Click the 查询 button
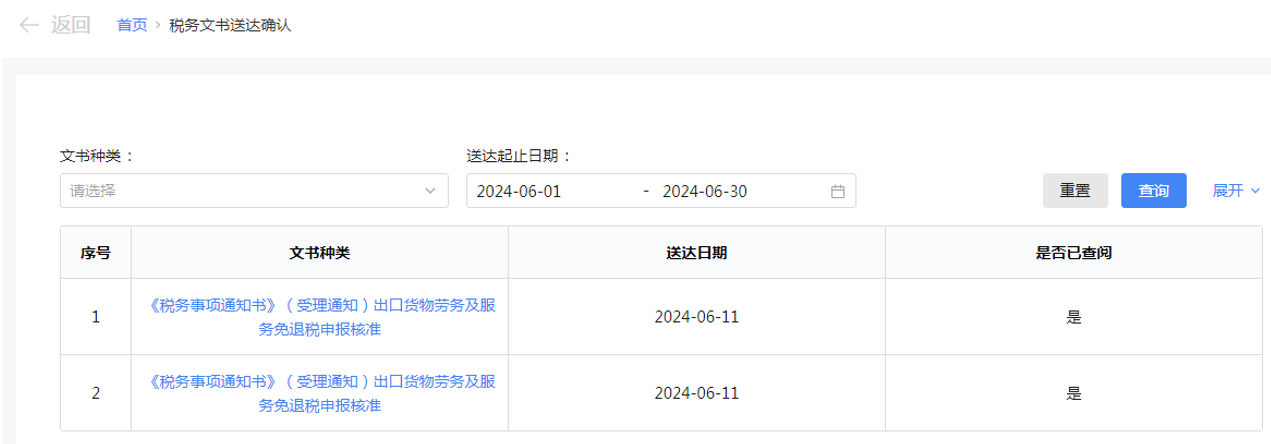 pyautogui.click(x=1154, y=191)
